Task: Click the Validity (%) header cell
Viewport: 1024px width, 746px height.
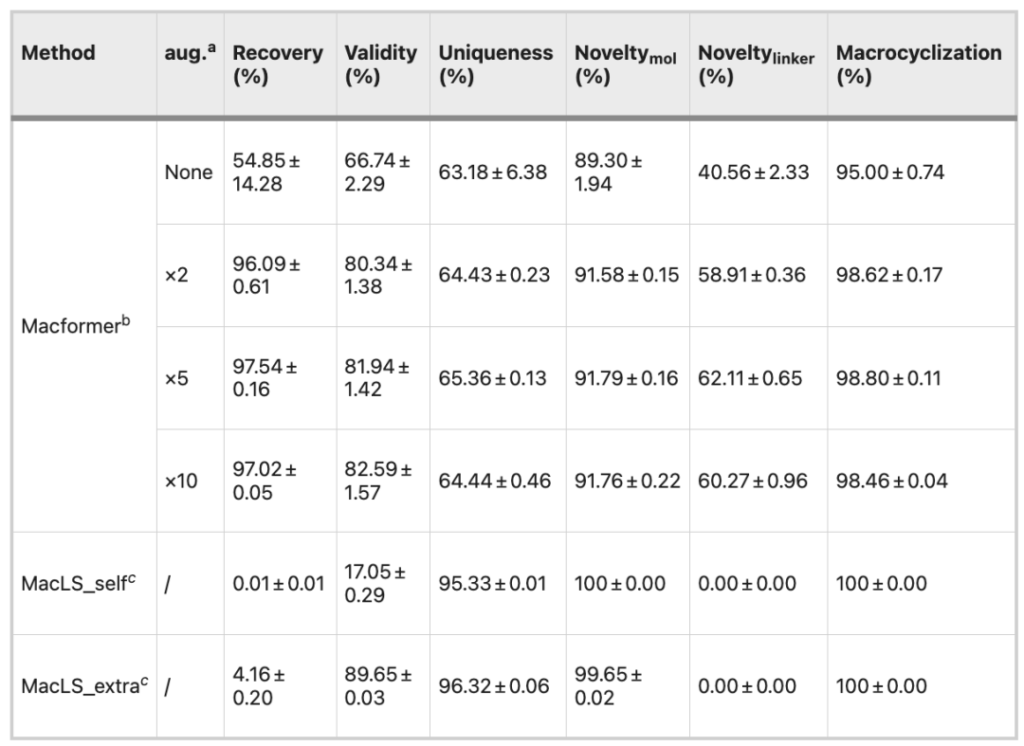Action: tap(381, 64)
